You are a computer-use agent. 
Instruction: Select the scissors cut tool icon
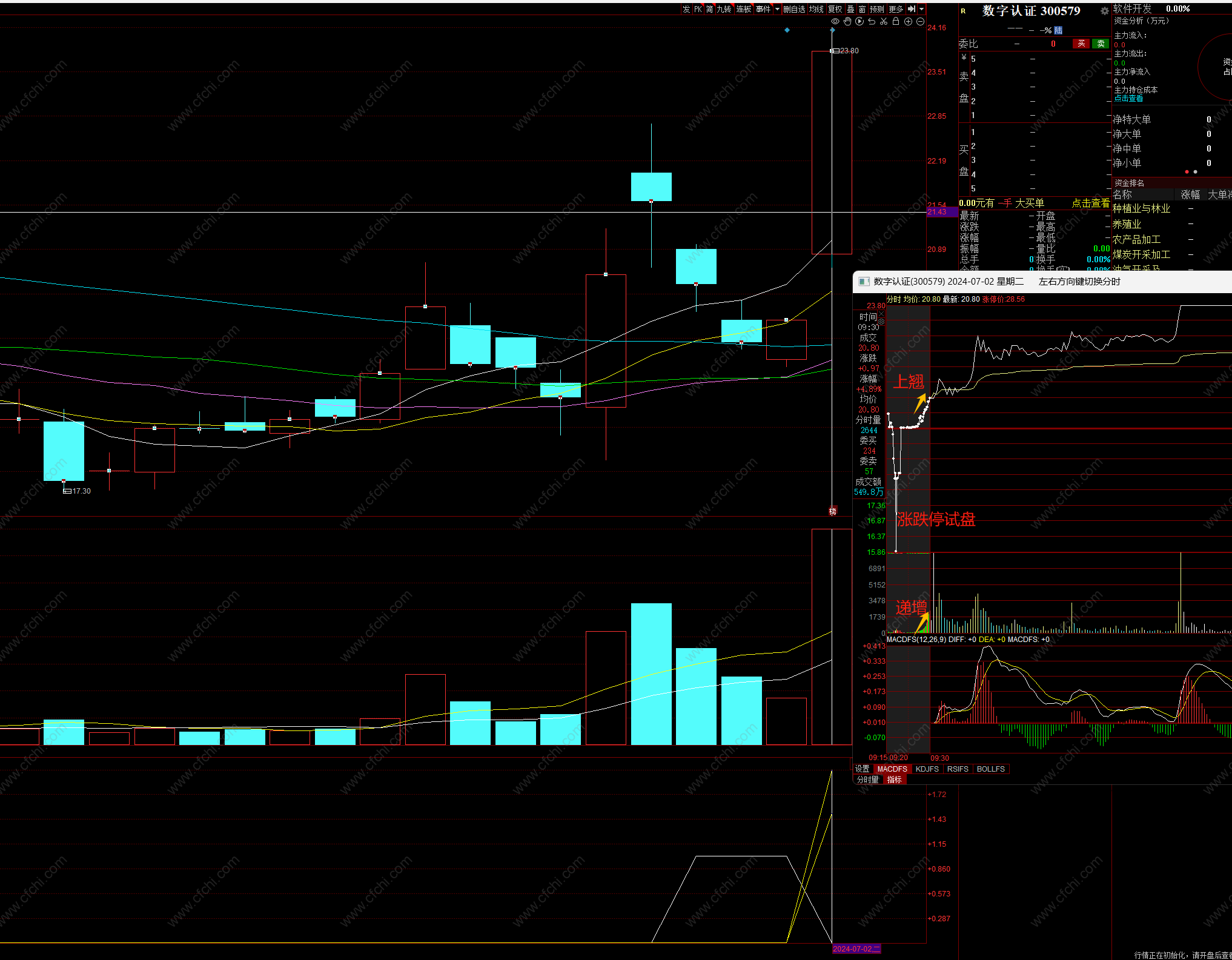(x=884, y=22)
